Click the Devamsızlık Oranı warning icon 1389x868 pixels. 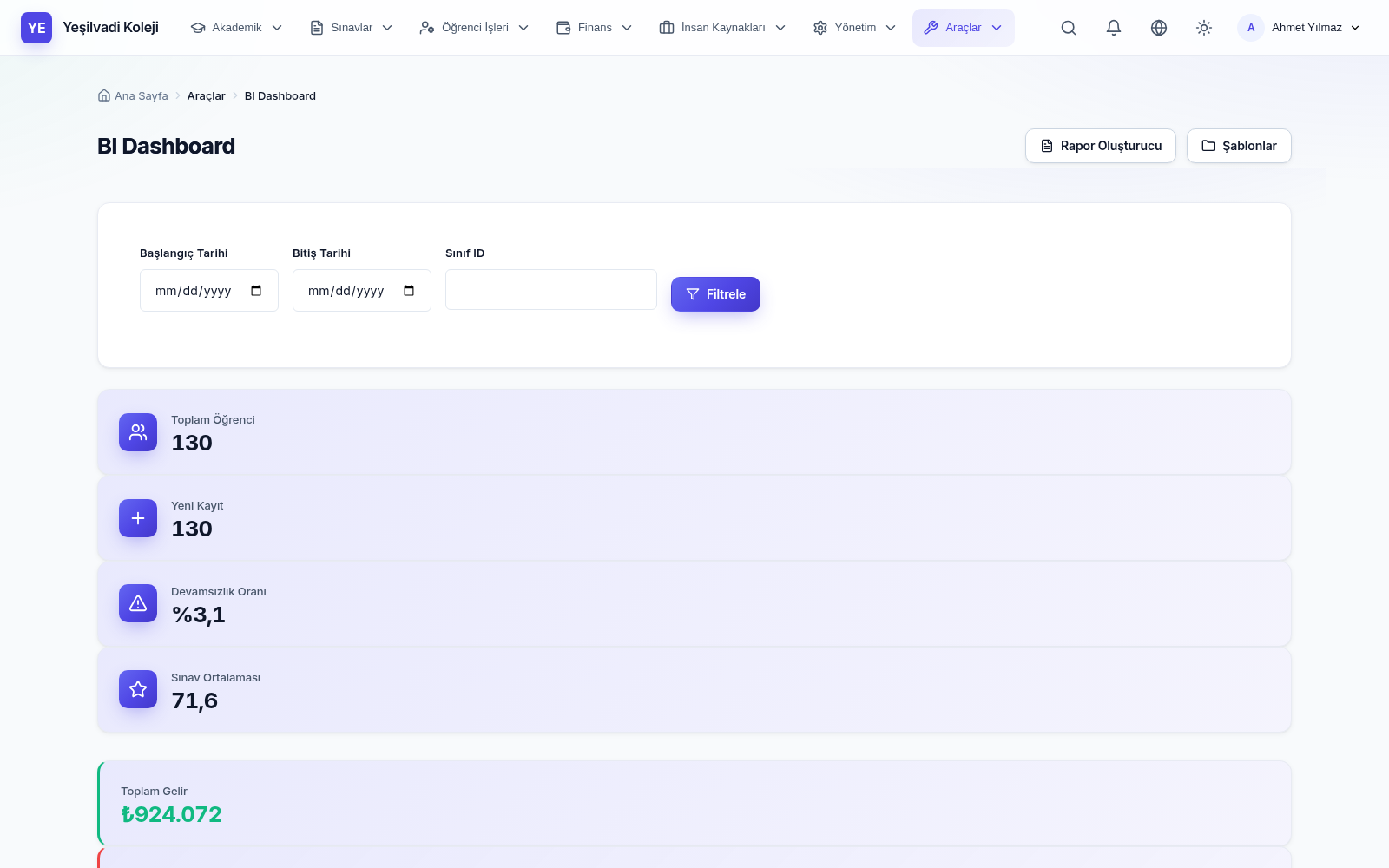tap(138, 603)
